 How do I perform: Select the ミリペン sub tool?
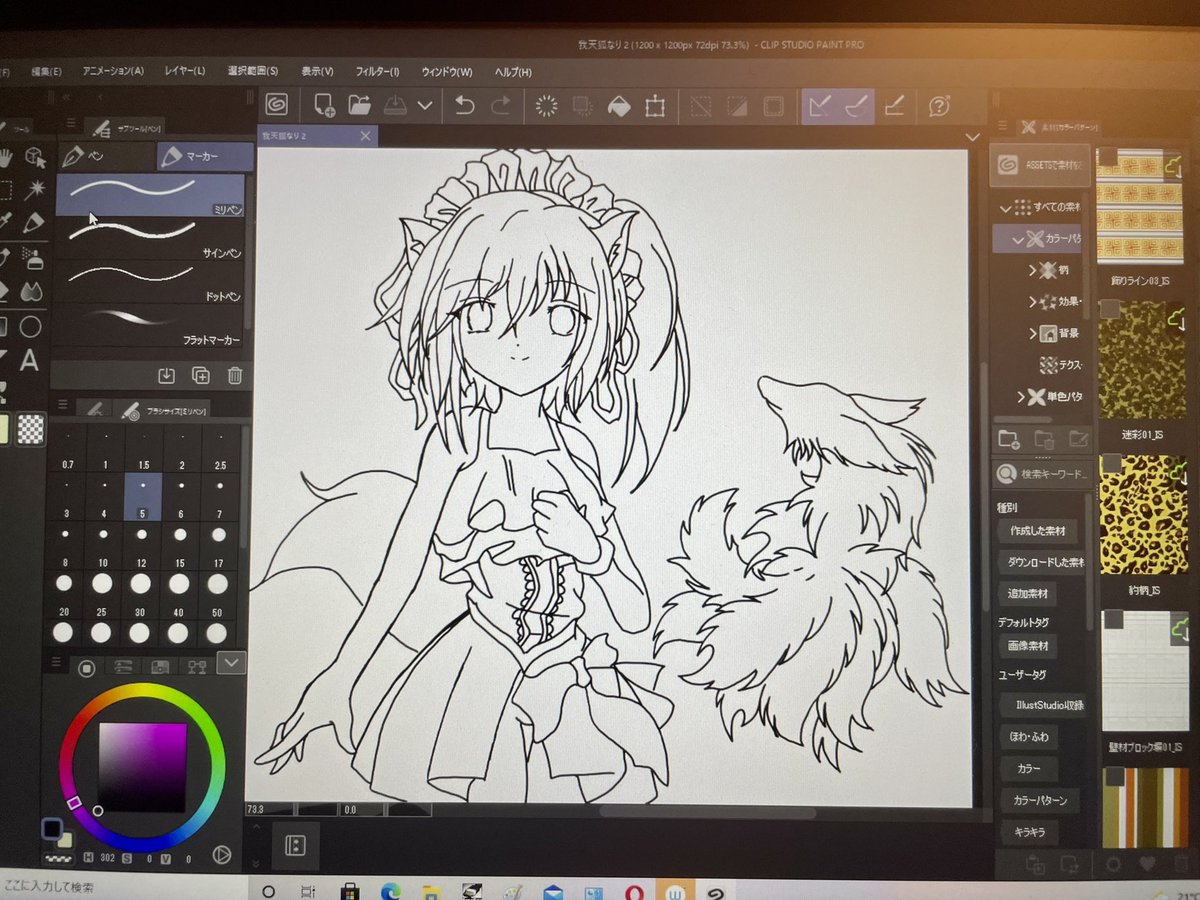(x=150, y=196)
